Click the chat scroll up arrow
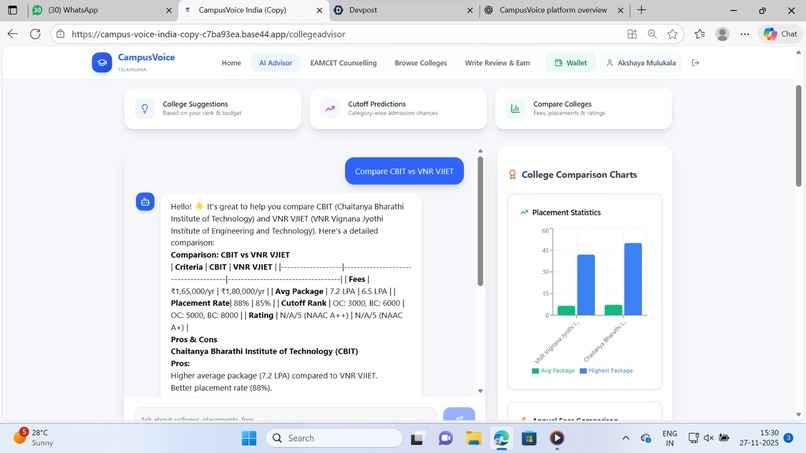 [x=480, y=151]
